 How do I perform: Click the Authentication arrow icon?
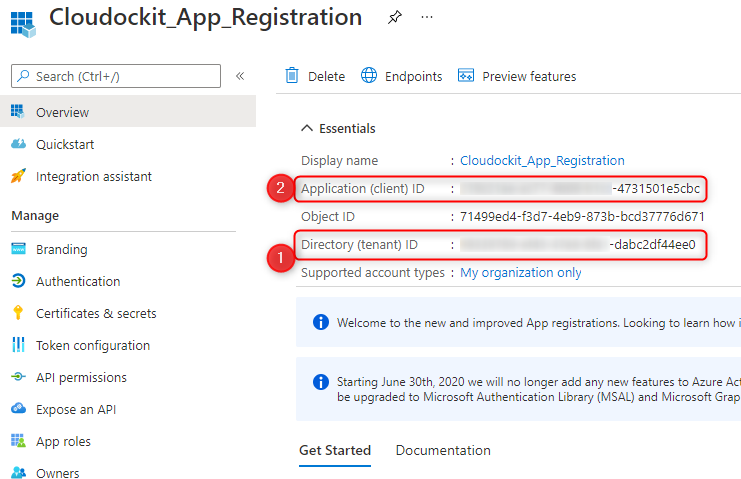point(18,281)
